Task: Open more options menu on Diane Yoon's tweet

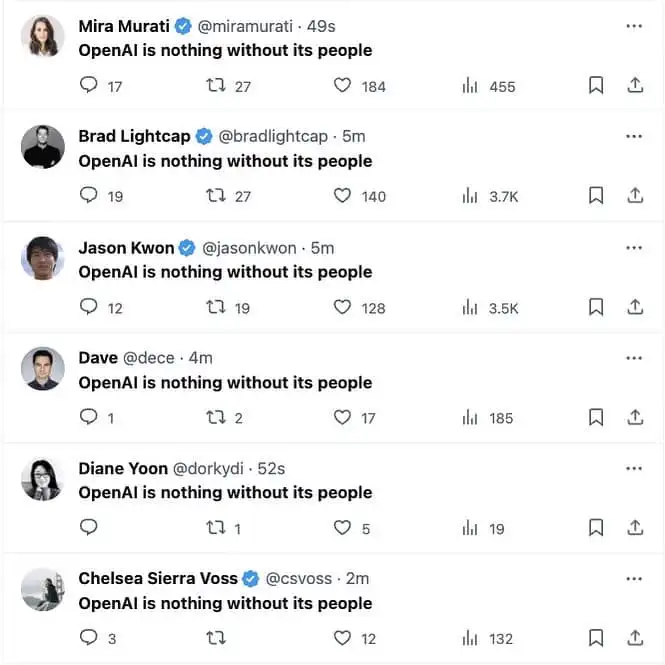Action: [x=634, y=468]
